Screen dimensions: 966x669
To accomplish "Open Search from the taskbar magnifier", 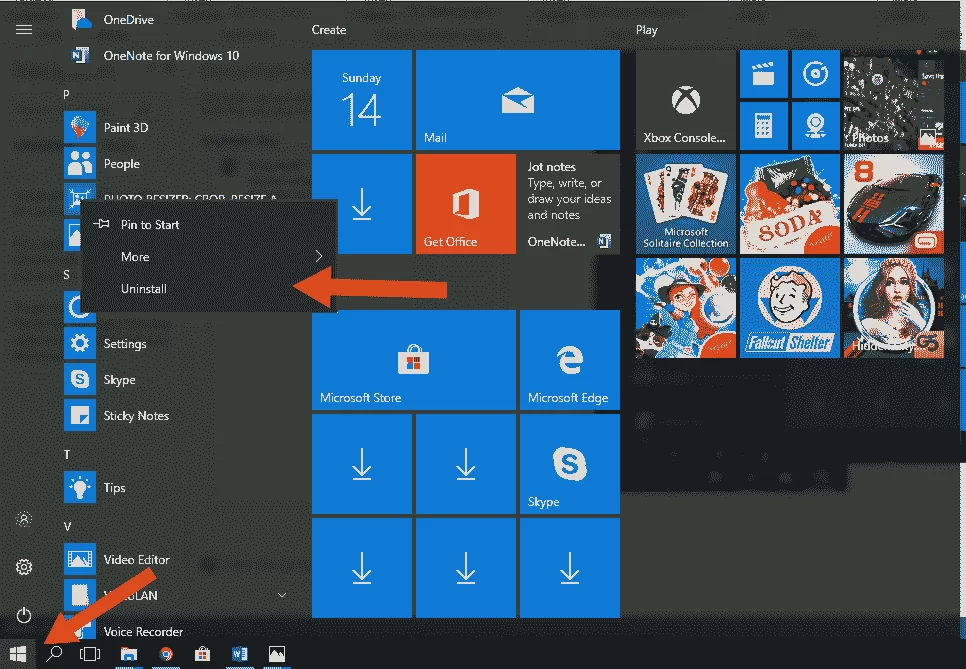I will 54,654.
